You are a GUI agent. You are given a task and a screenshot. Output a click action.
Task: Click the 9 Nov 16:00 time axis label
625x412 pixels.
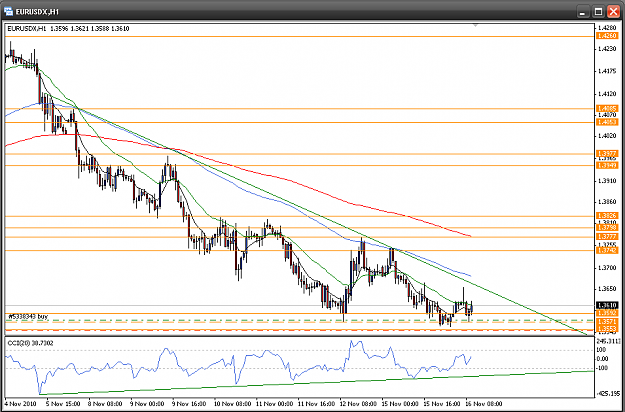click(x=189, y=403)
